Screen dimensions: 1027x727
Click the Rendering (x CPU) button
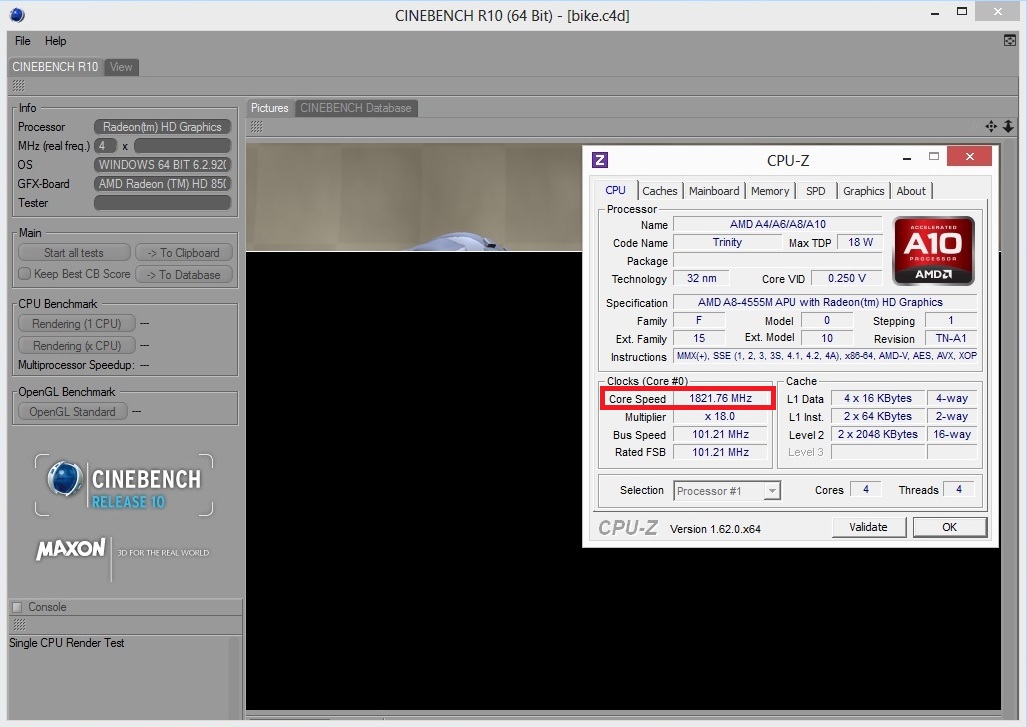coord(77,345)
